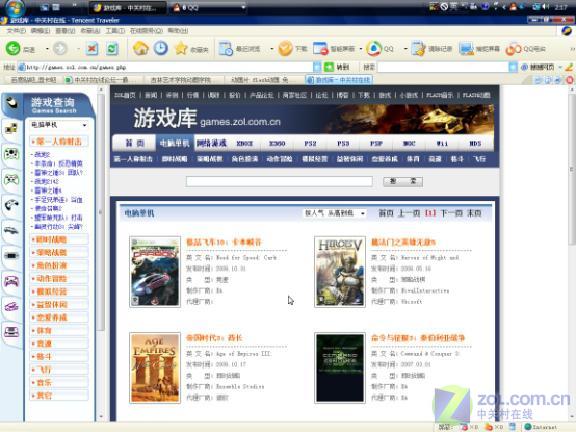This screenshot has width=576, height=432.
Task: Open the Need for Speed Carbon title link
Action: [224, 242]
